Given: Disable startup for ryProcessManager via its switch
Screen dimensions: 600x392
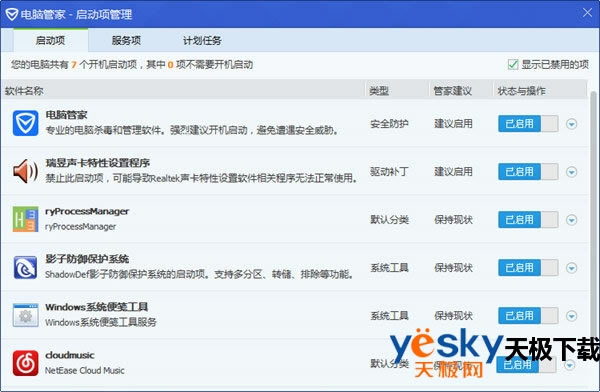Looking at the screenshot, I should tap(528, 220).
